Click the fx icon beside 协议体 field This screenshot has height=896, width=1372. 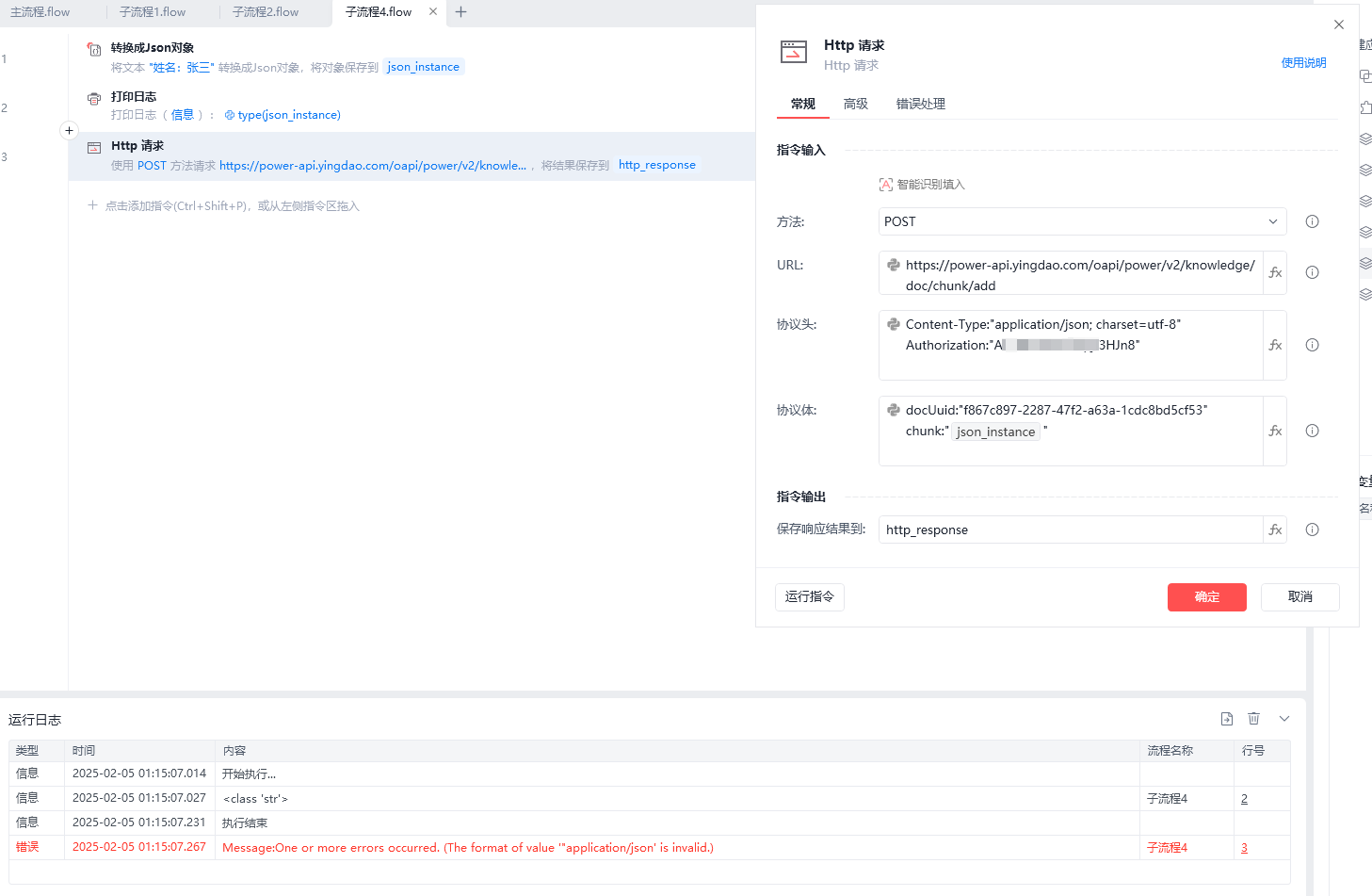pos(1275,432)
